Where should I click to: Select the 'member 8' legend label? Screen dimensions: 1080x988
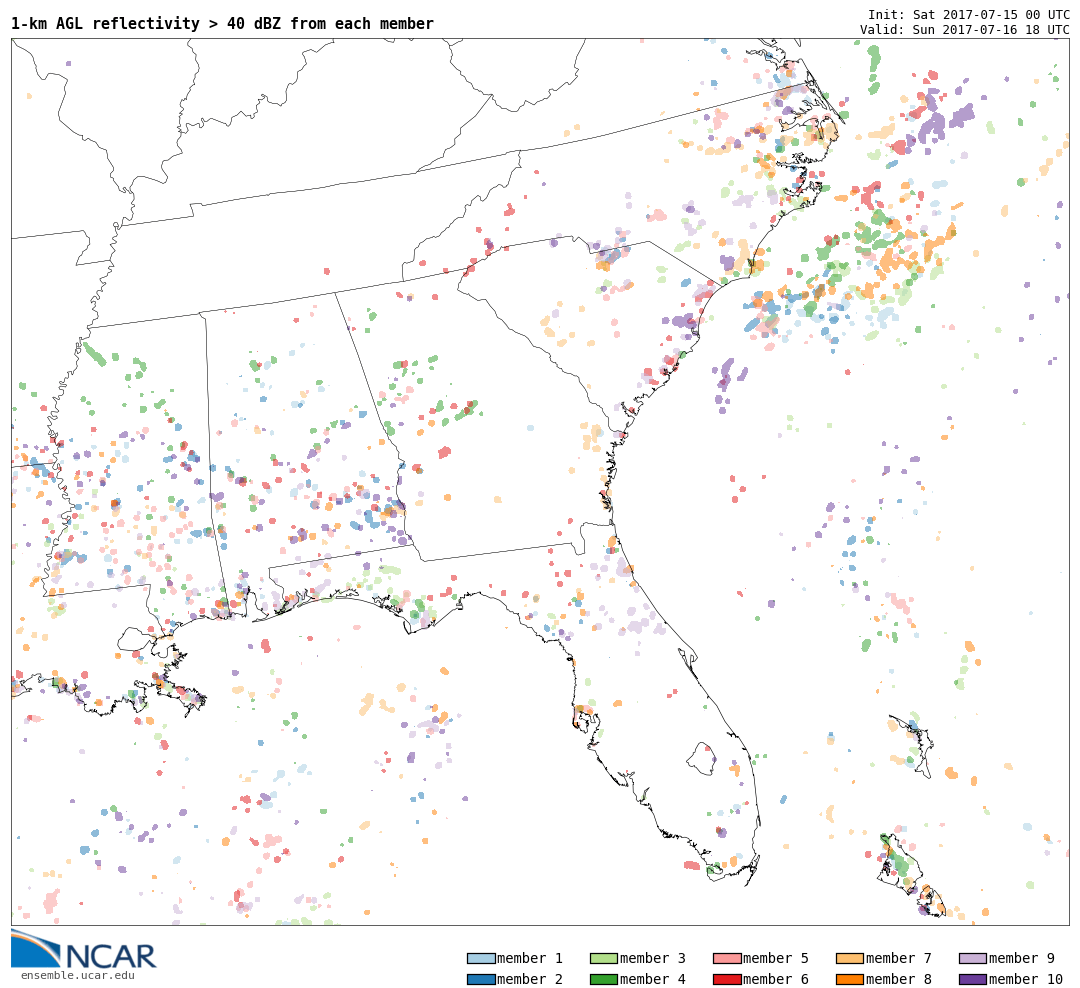pos(899,979)
